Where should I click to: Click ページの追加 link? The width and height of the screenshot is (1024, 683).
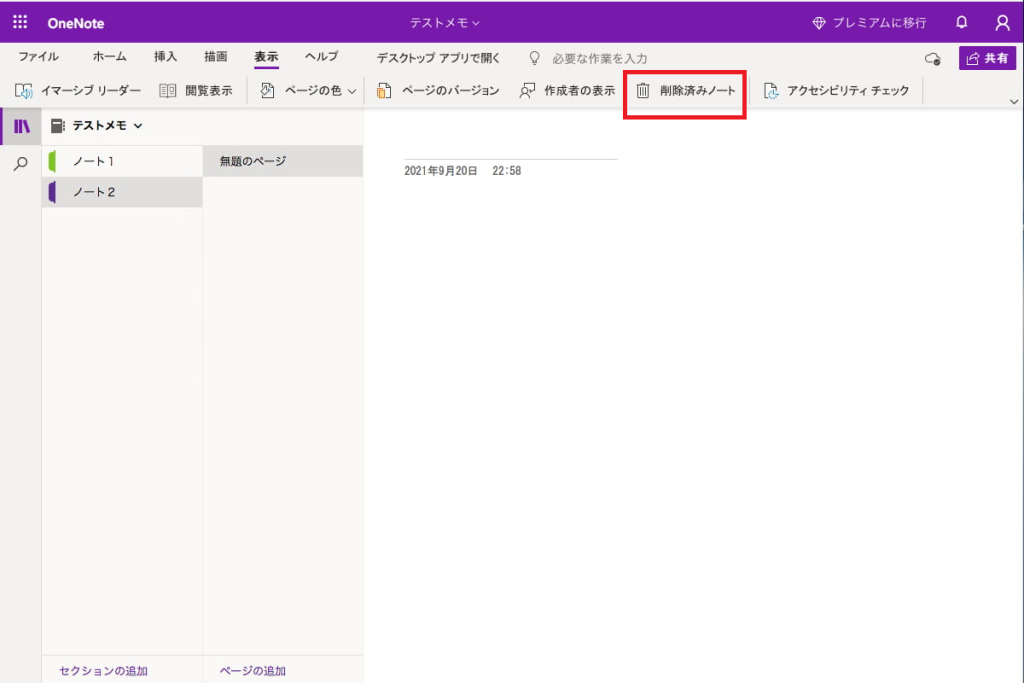click(x=253, y=671)
